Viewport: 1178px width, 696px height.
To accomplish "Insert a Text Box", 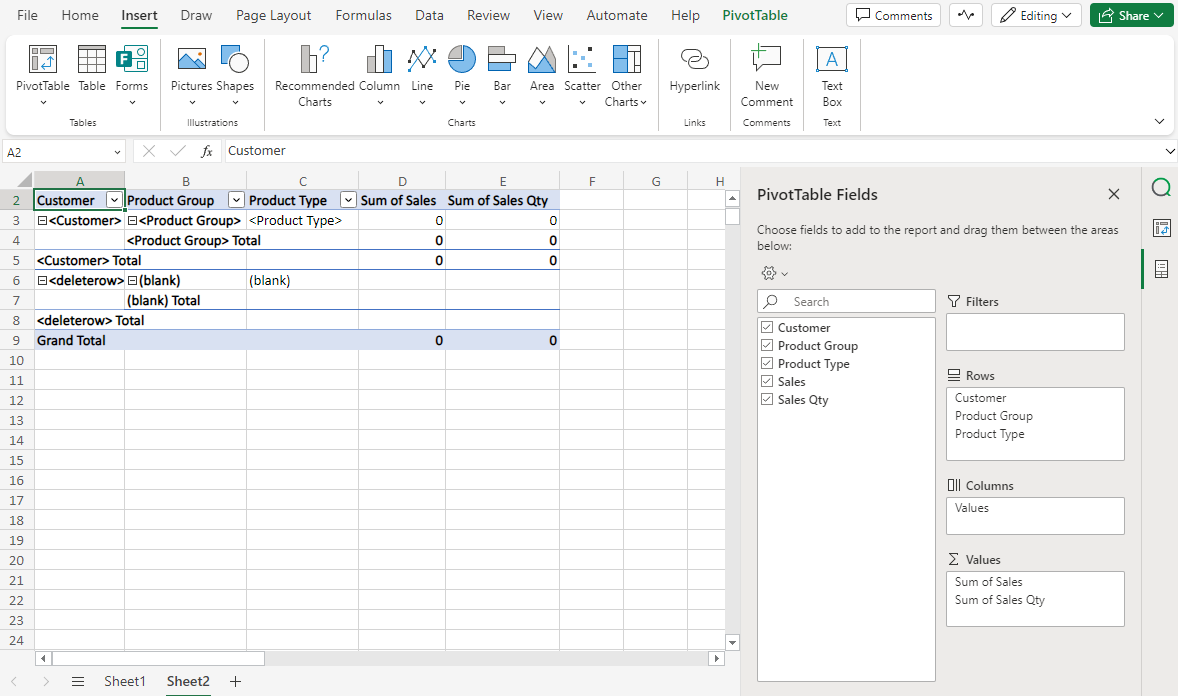I will [831, 75].
